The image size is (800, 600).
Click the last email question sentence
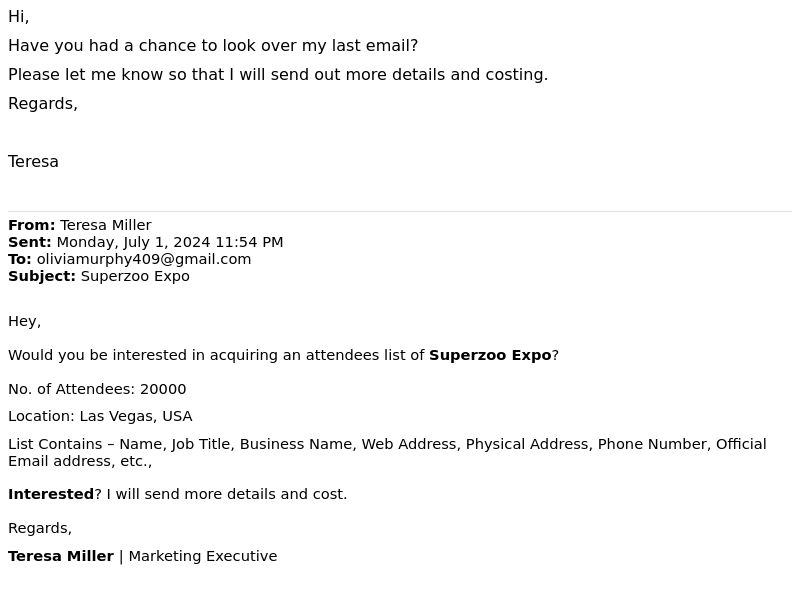click(213, 45)
